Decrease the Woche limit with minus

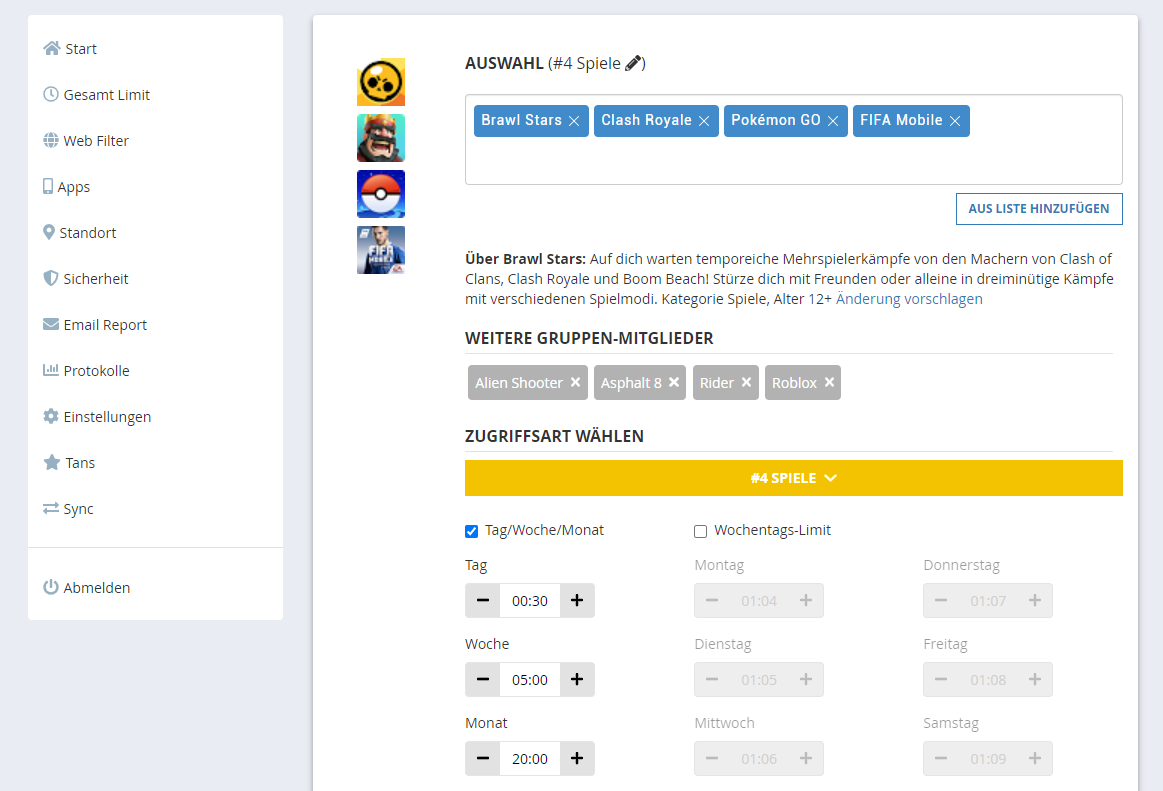[x=483, y=680]
